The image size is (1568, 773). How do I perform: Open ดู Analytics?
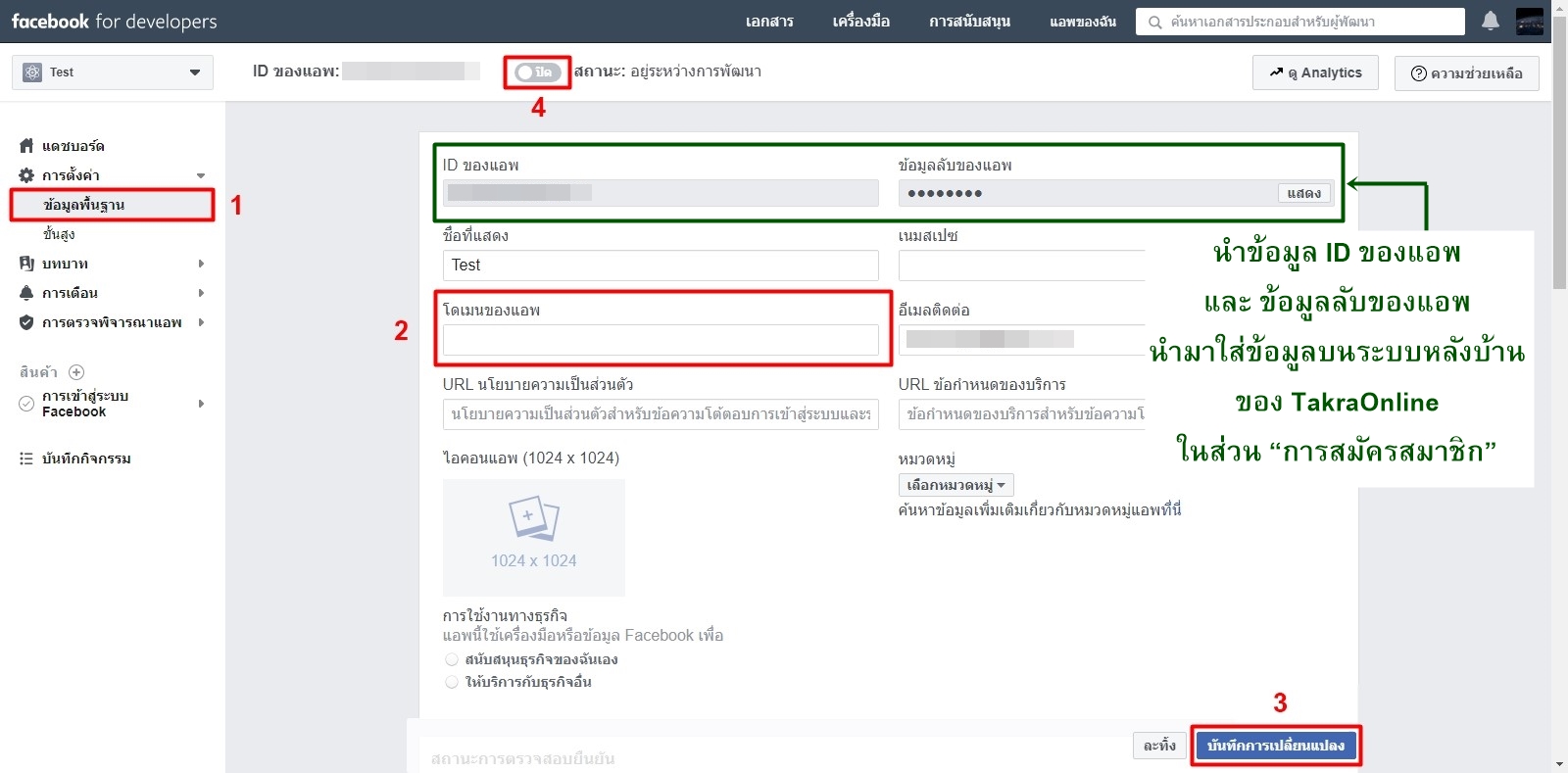[x=1315, y=72]
